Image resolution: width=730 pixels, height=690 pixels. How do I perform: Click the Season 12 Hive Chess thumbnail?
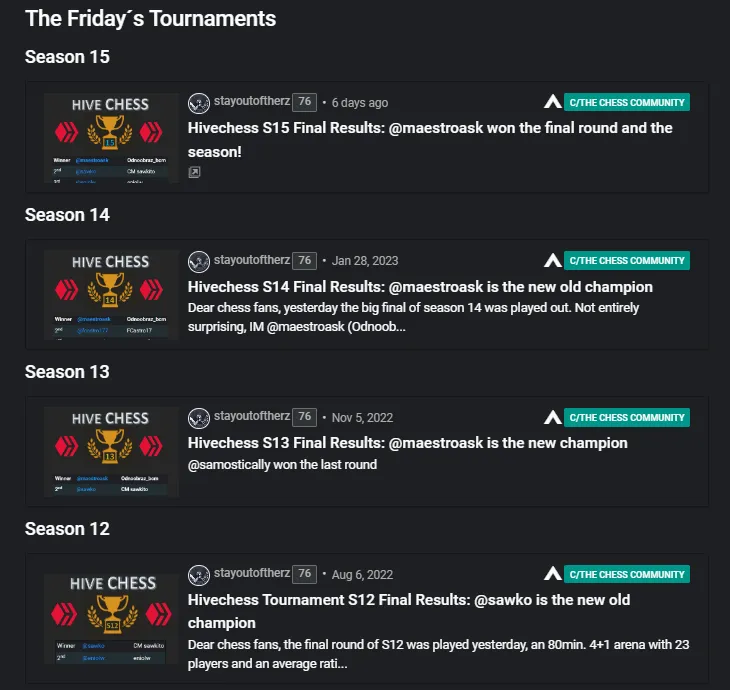coord(111,617)
